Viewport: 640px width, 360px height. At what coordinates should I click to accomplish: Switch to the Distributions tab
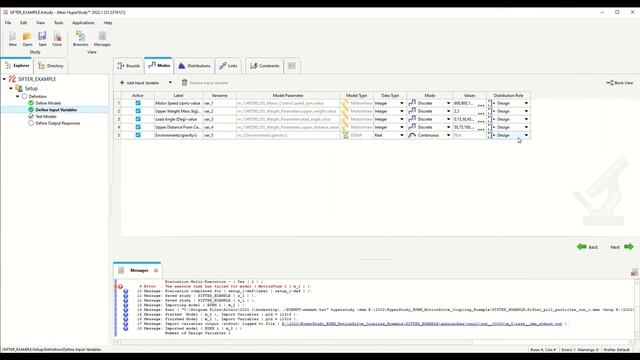coord(194,66)
